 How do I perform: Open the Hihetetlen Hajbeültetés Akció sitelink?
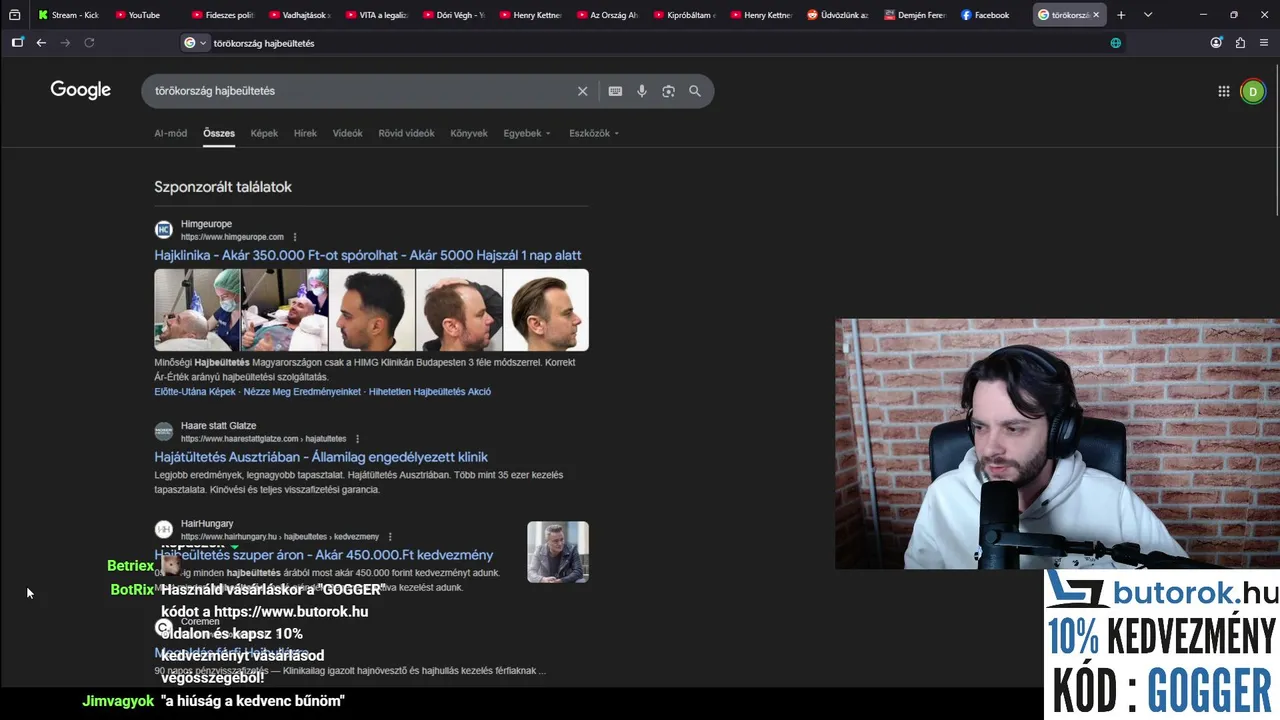[430, 392]
